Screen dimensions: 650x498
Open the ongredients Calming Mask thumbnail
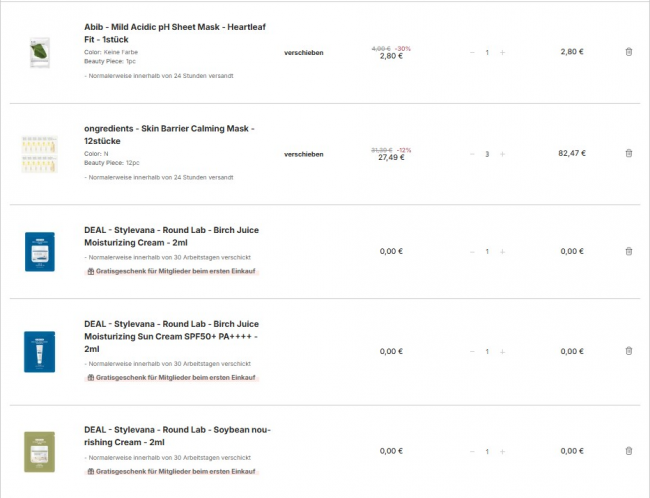[x=39, y=153]
